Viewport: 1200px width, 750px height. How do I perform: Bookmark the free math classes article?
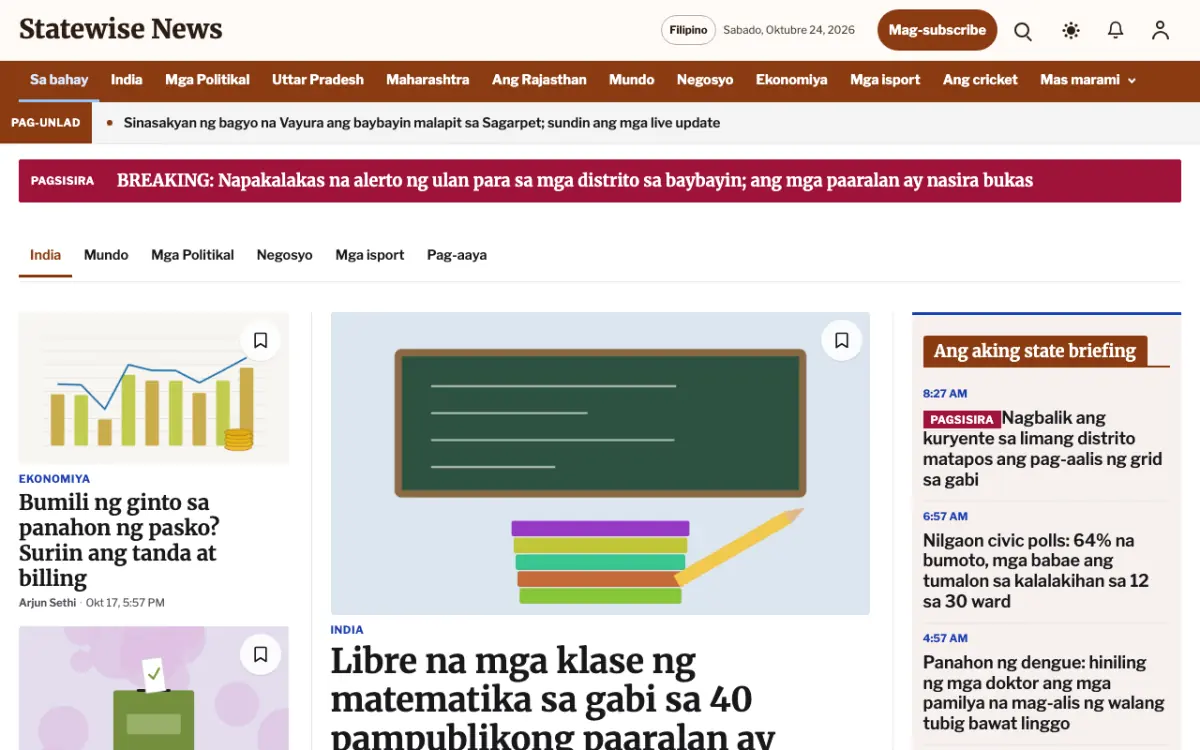[842, 341]
